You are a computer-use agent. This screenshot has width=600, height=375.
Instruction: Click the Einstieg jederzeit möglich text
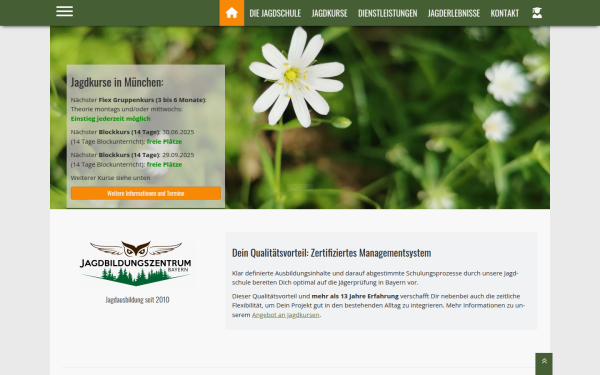click(111, 119)
